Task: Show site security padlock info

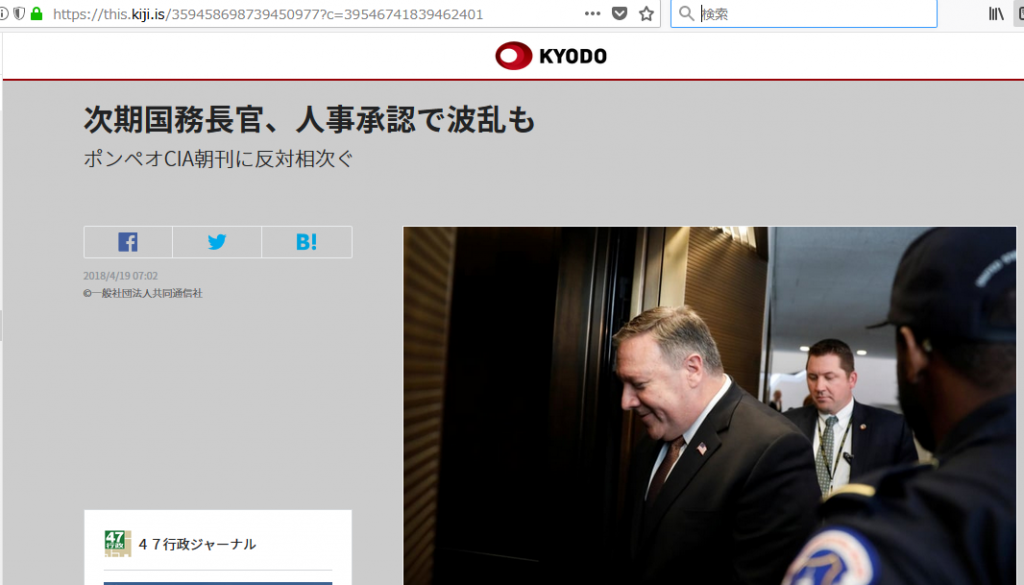Action: coord(37,14)
